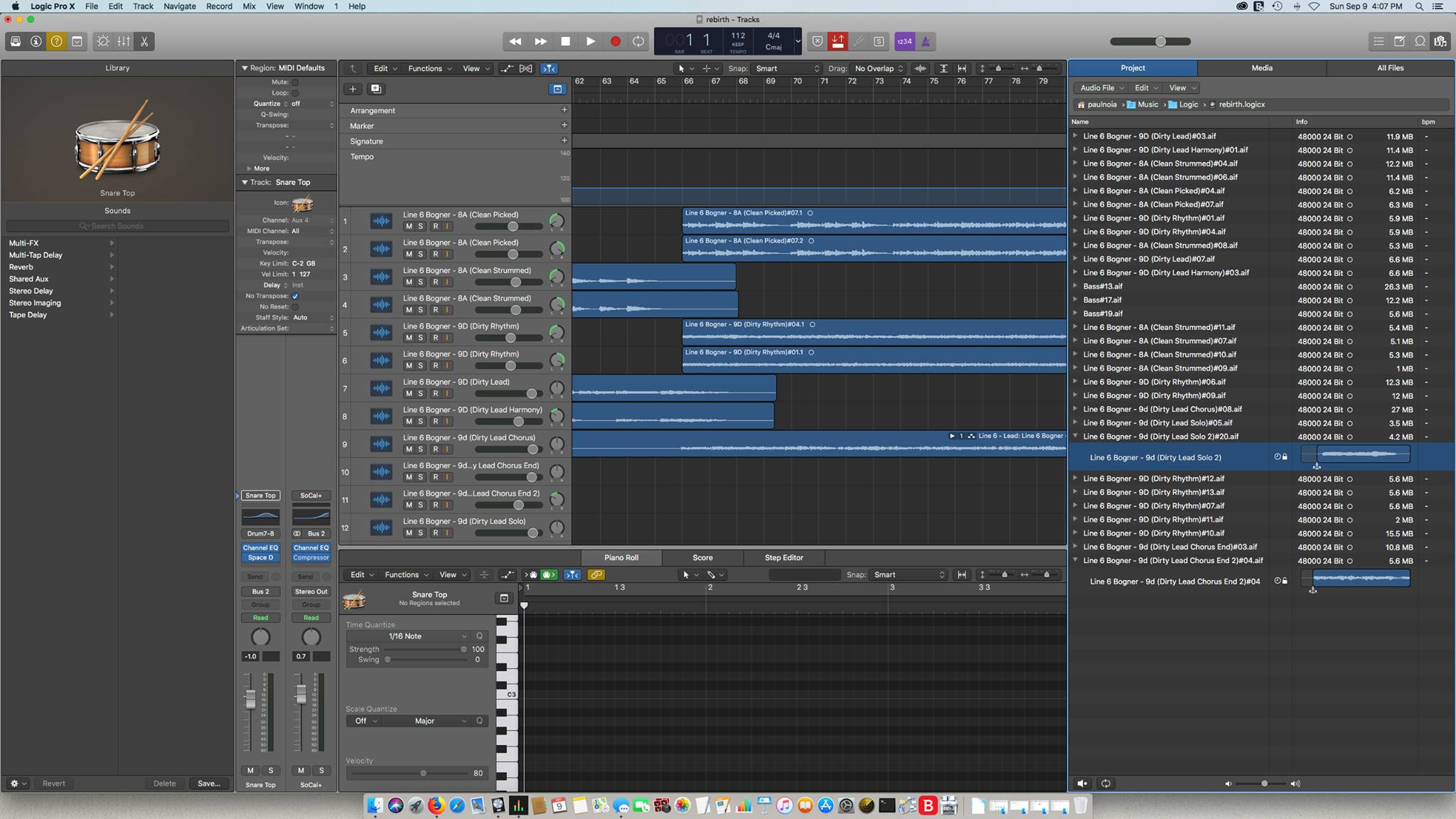
Task: Click the speaker preview button in Project browser
Action: pyautogui.click(x=1082, y=783)
